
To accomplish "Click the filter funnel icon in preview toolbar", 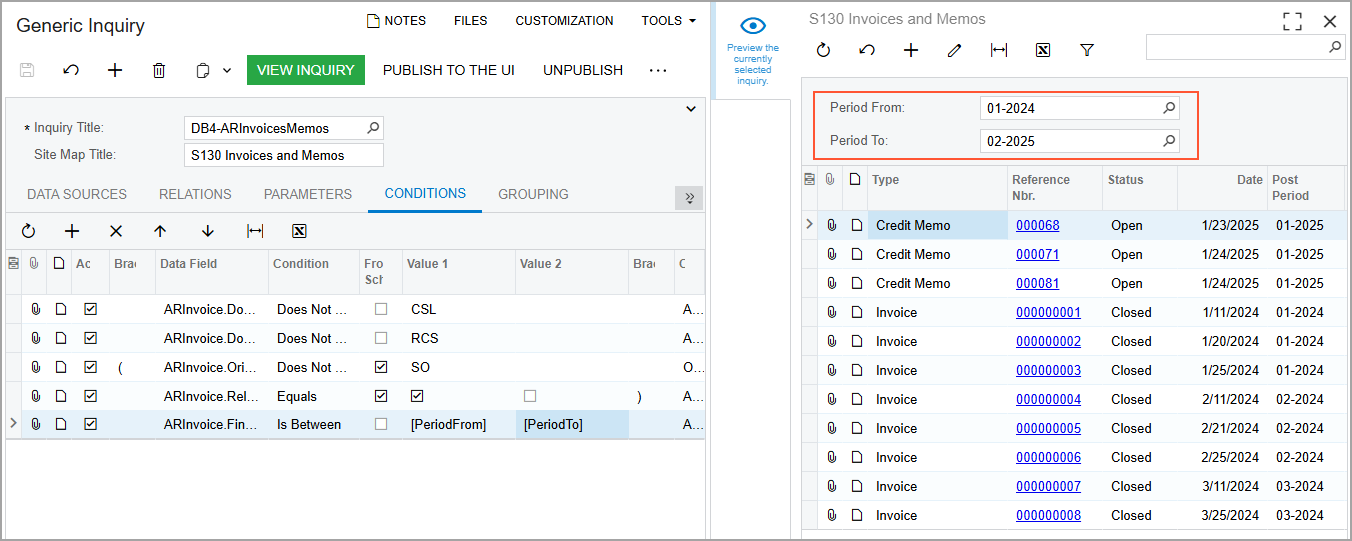I will click(x=1087, y=50).
